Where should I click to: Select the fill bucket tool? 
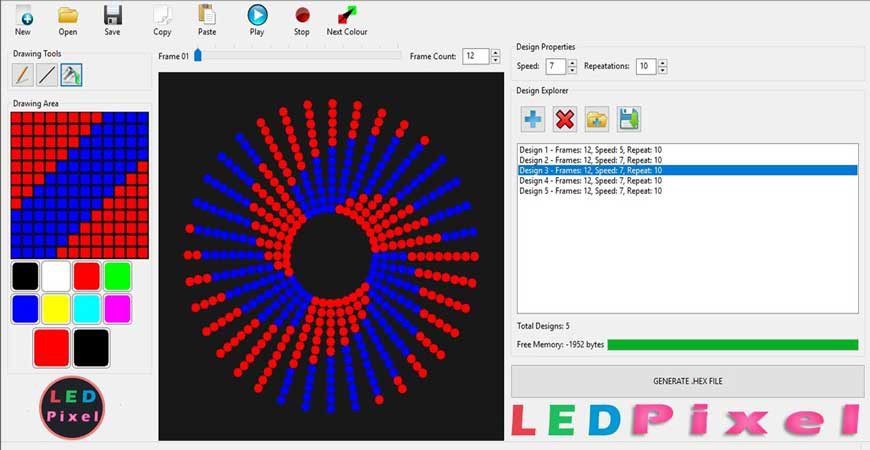point(72,75)
